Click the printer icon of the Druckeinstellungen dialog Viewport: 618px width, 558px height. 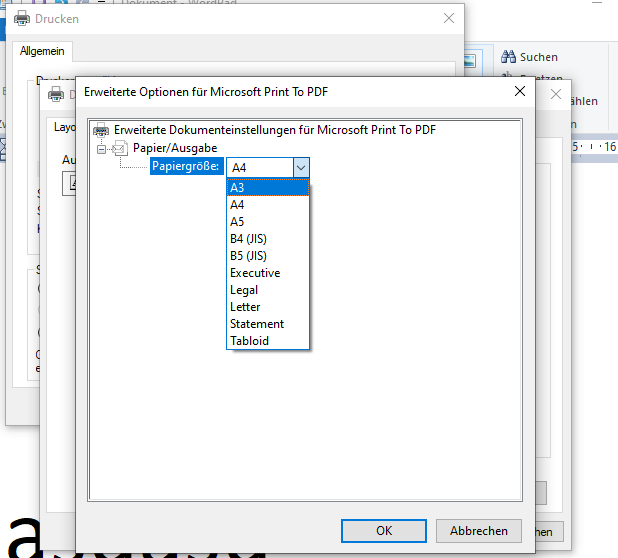[x=56, y=94]
